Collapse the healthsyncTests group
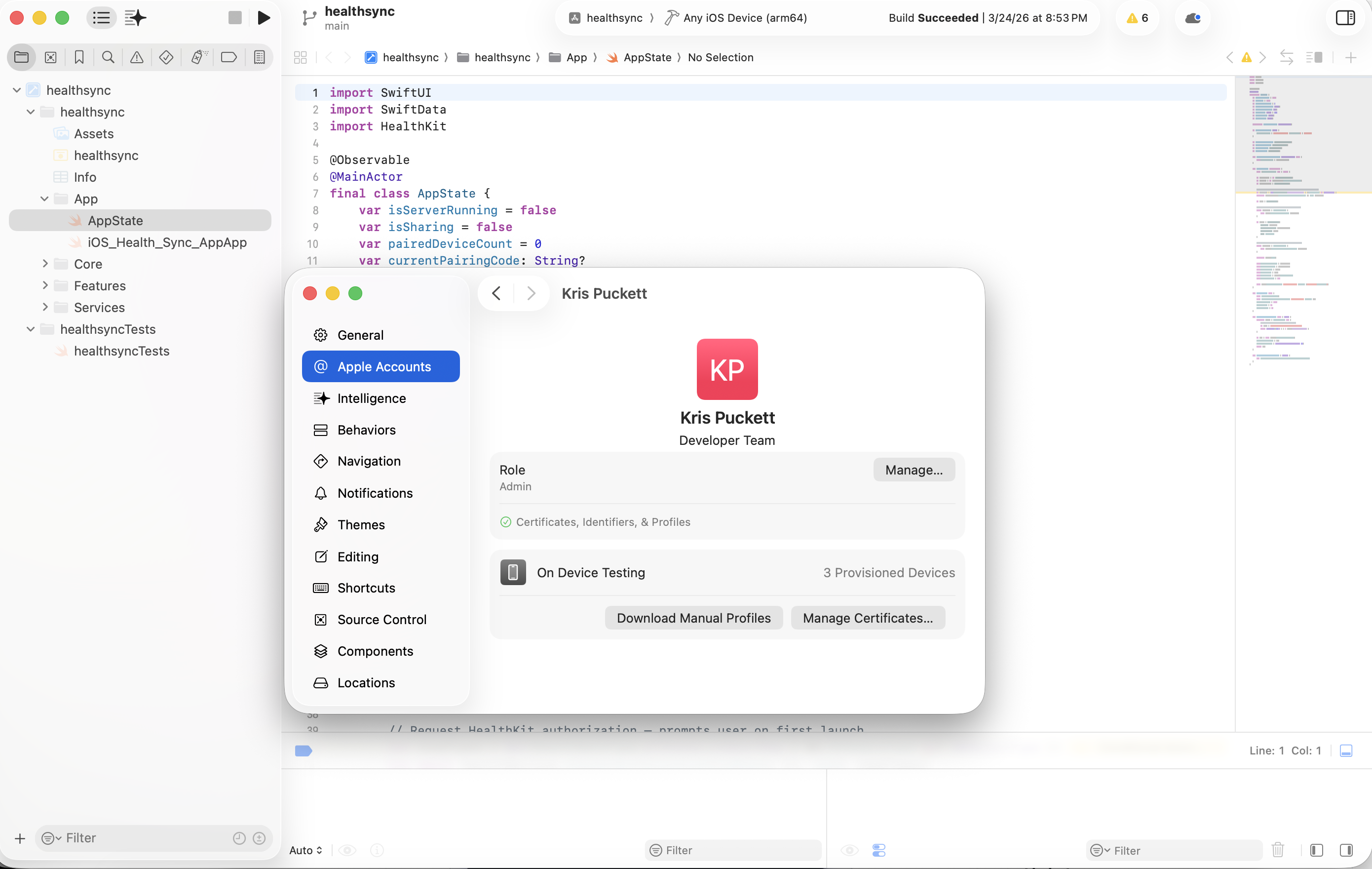 (x=31, y=329)
